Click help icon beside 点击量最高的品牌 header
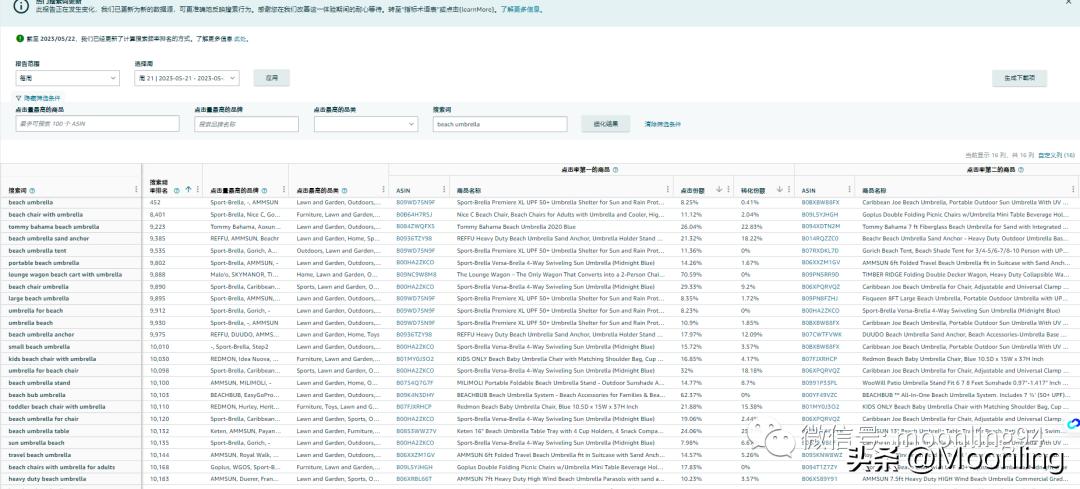This screenshot has height=489, width=1080. 264,190
